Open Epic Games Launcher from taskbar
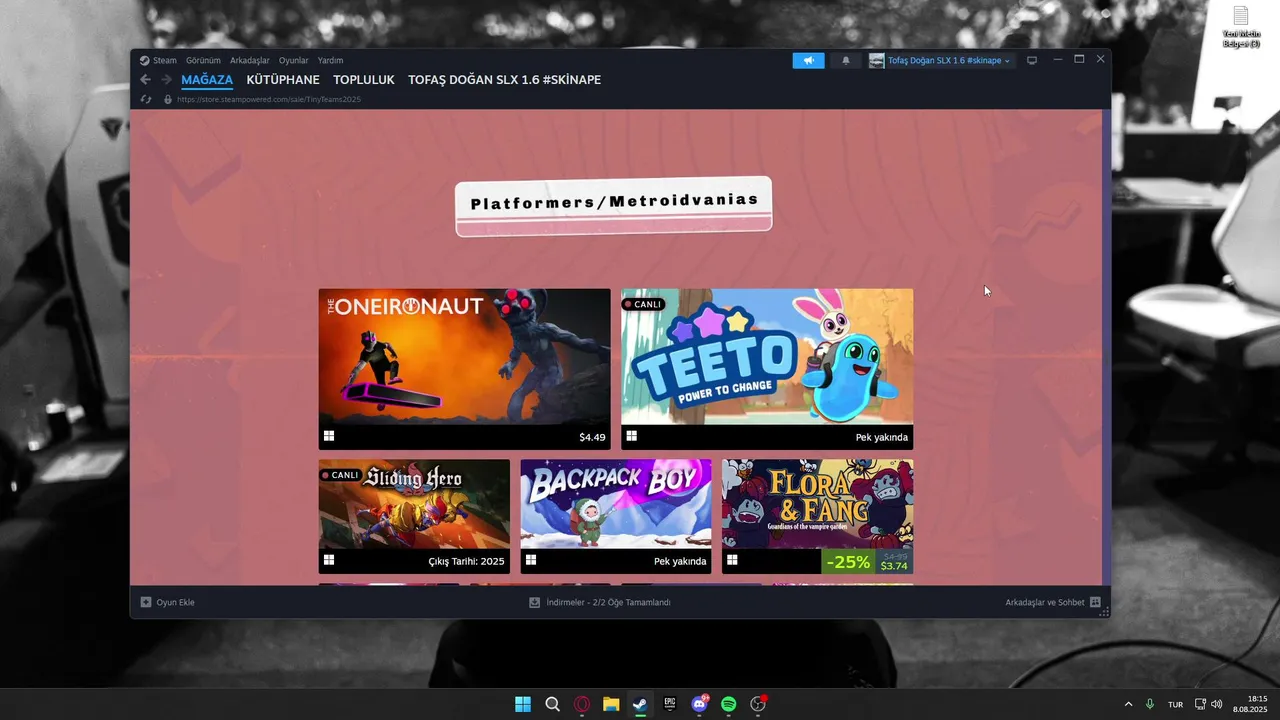The image size is (1280, 720). click(x=670, y=704)
